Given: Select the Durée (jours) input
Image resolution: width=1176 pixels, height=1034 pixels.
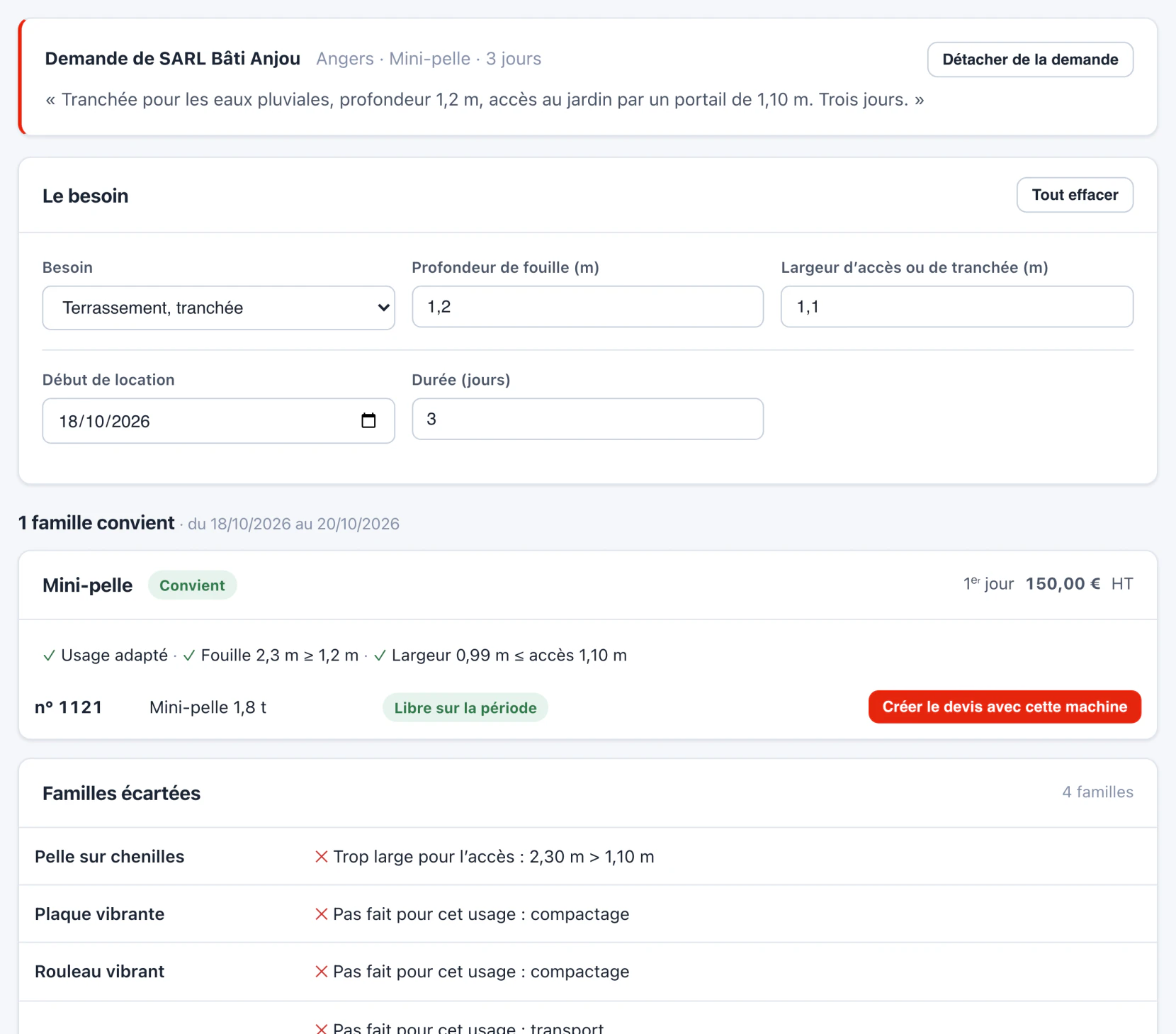Looking at the screenshot, I should [587, 419].
